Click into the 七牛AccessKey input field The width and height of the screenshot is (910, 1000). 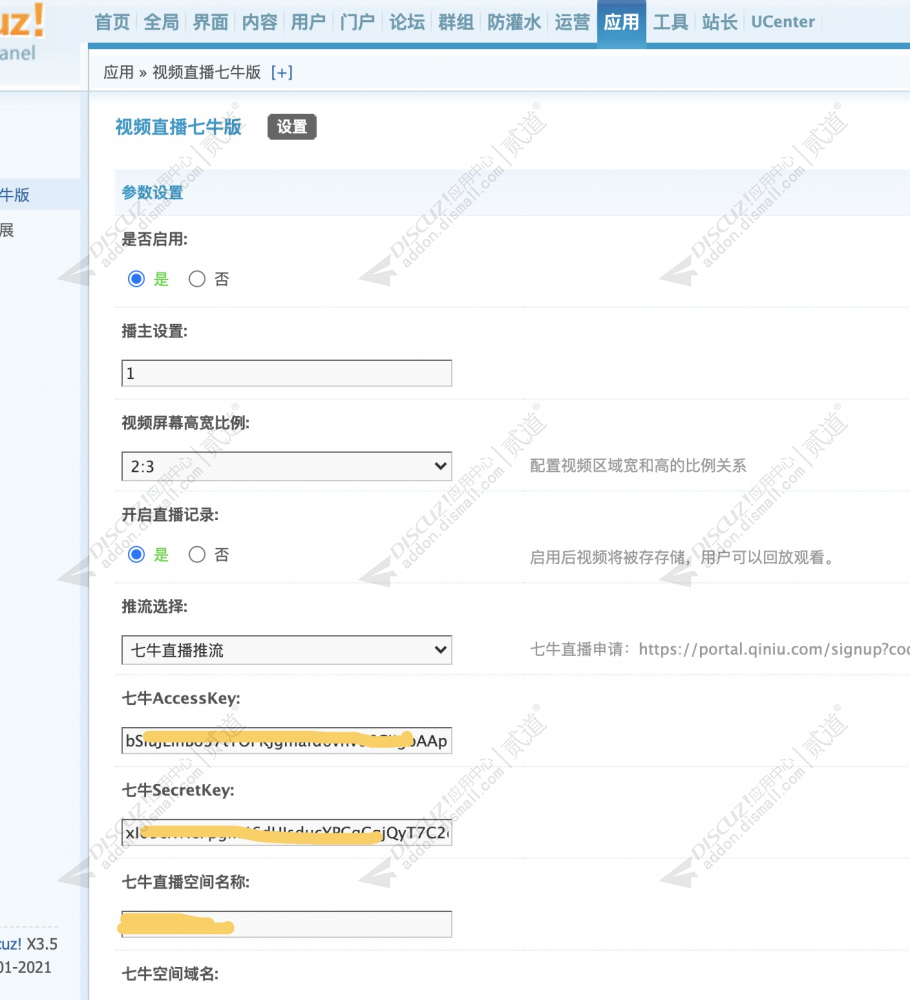pos(287,740)
